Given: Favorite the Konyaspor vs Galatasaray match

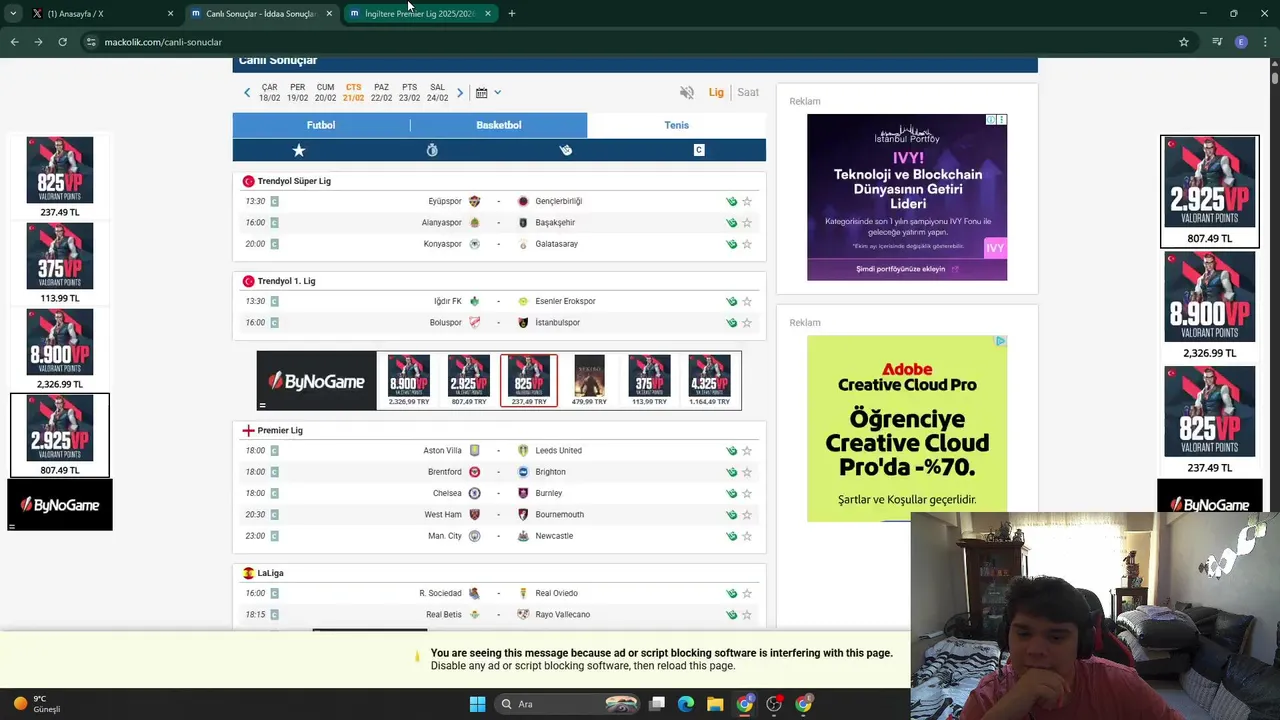Looking at the screenshot, I should click(x=747, y=244).
